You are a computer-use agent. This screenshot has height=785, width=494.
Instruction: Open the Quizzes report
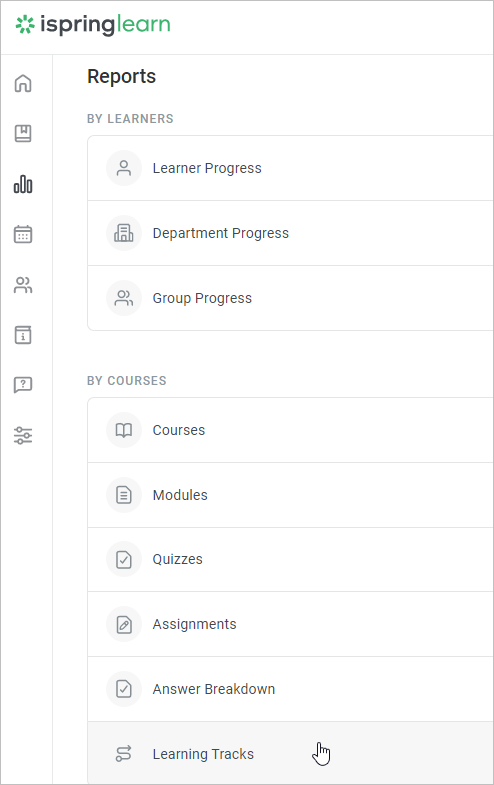click(290, 559)
